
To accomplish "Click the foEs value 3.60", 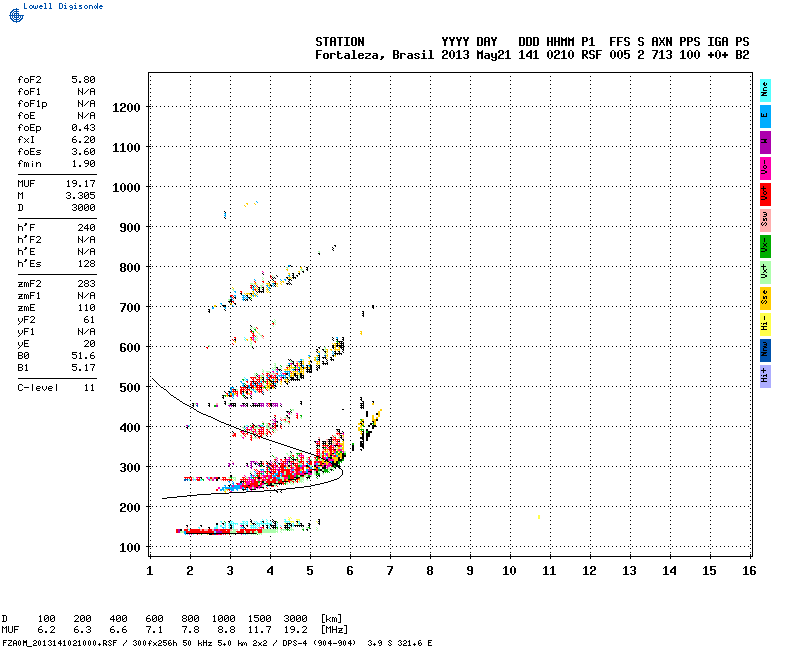I will point(83,152).
